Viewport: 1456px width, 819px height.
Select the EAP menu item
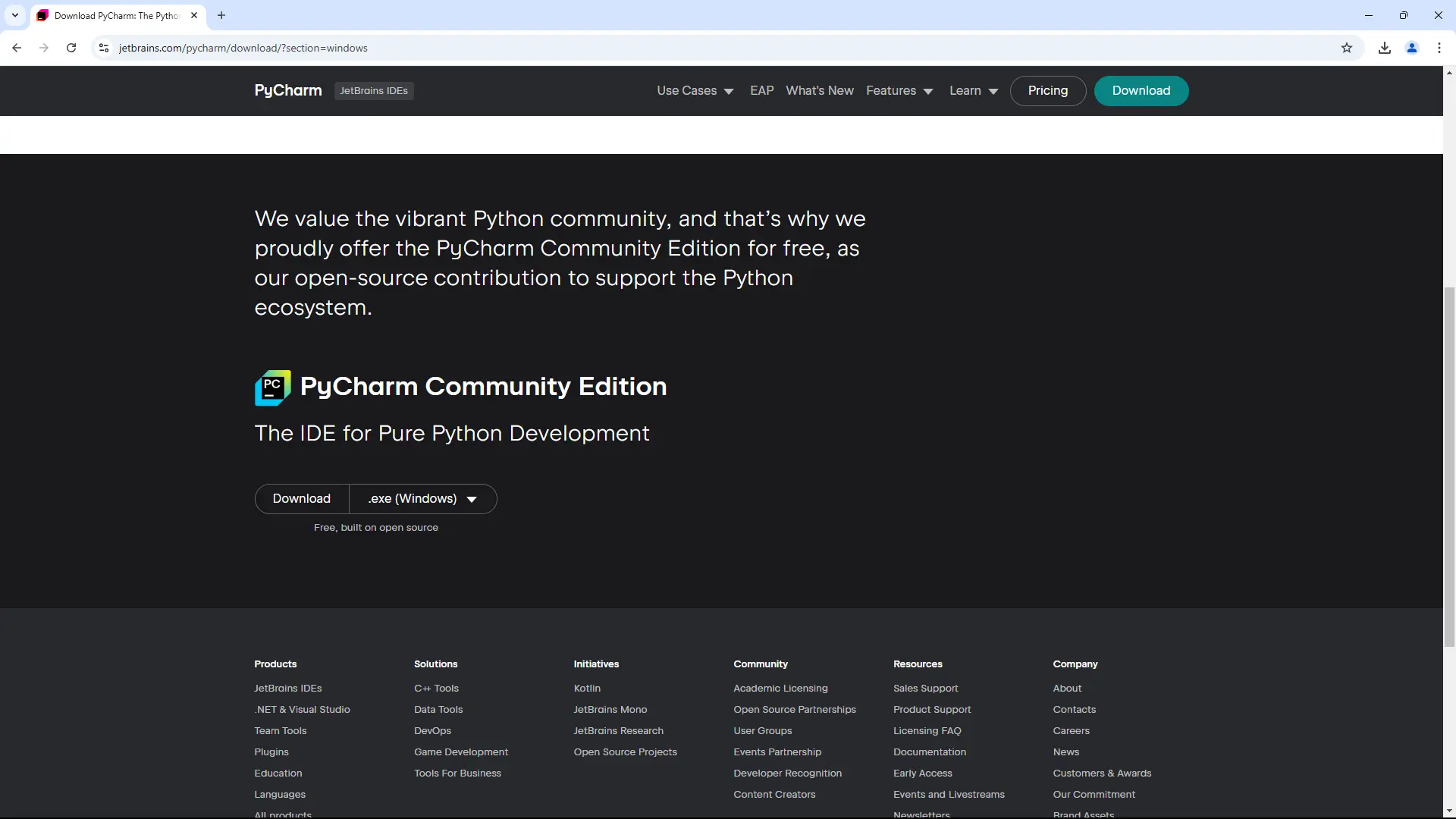(762, 90)
